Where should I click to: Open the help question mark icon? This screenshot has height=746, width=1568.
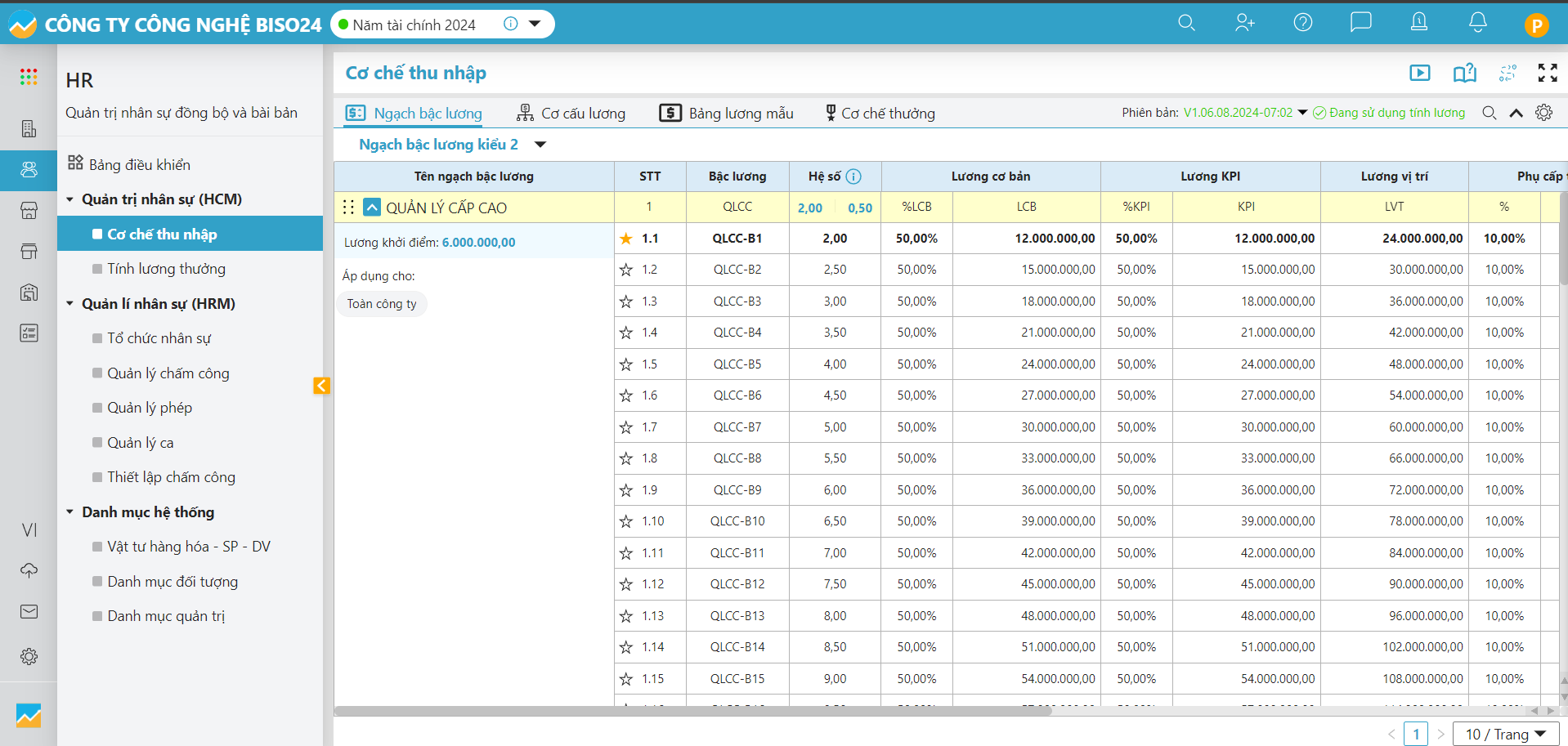click(1303, 23)
